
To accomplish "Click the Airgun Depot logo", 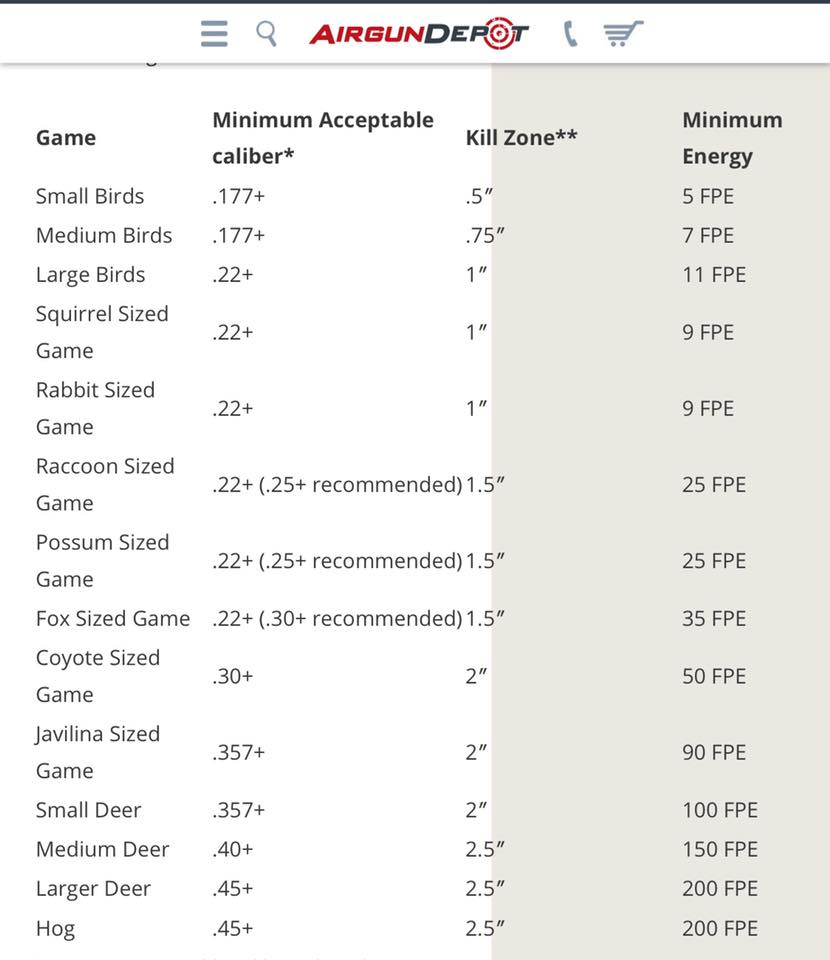I will [x=419, y=34].
